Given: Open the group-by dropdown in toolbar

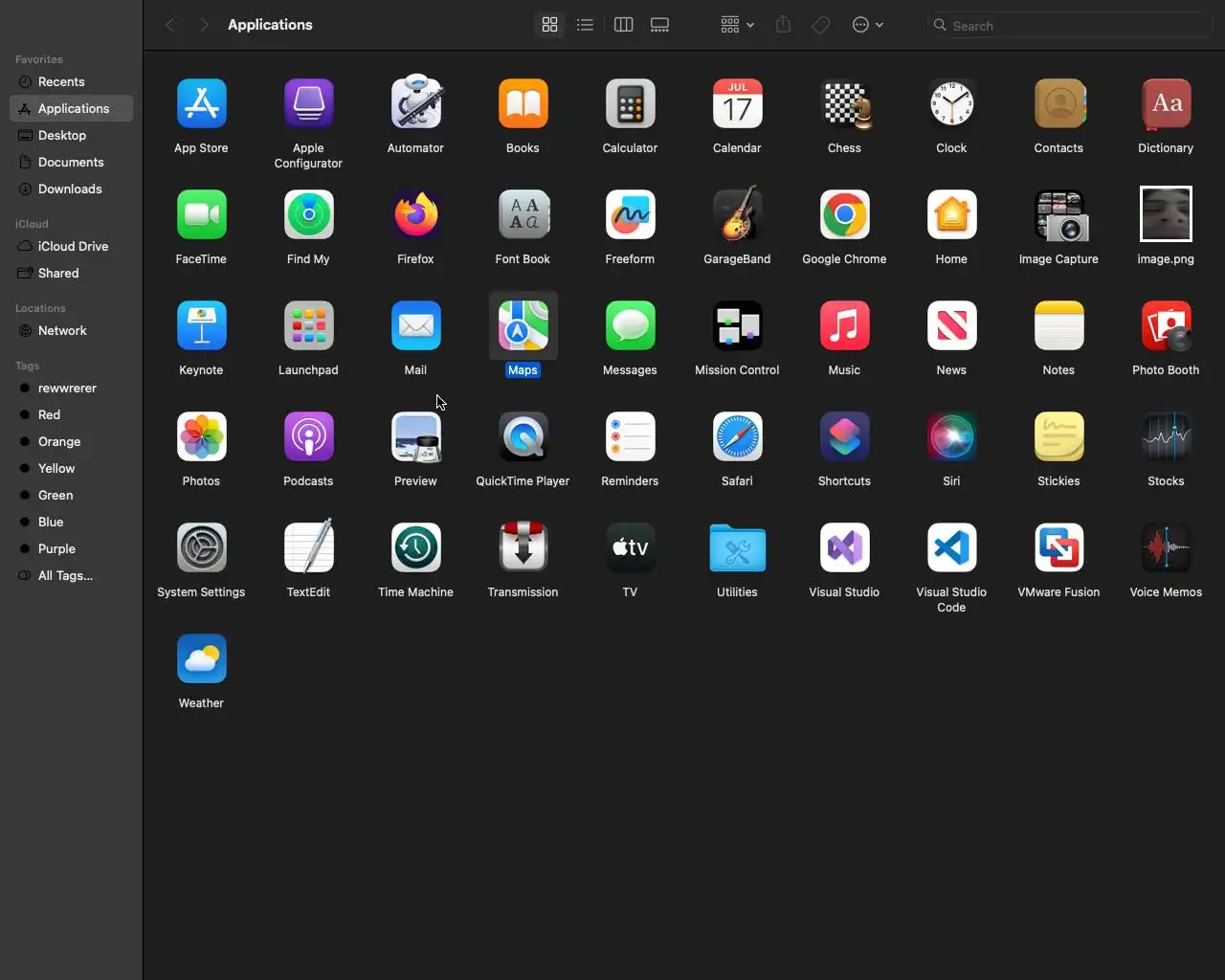Looking at the screenshot, I should pos(737,25).
